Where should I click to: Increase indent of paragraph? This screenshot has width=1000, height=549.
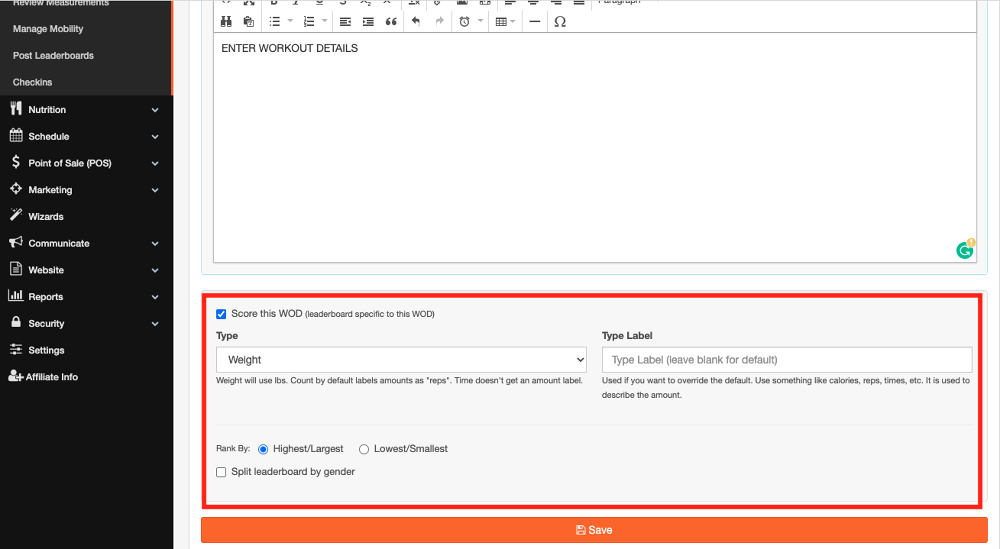[x=368, y=22]
